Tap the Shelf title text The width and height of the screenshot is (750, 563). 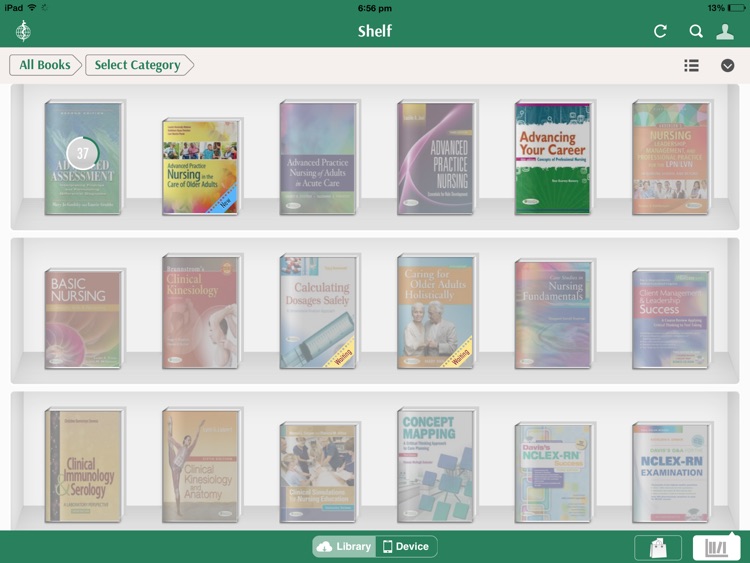point(375,31)
